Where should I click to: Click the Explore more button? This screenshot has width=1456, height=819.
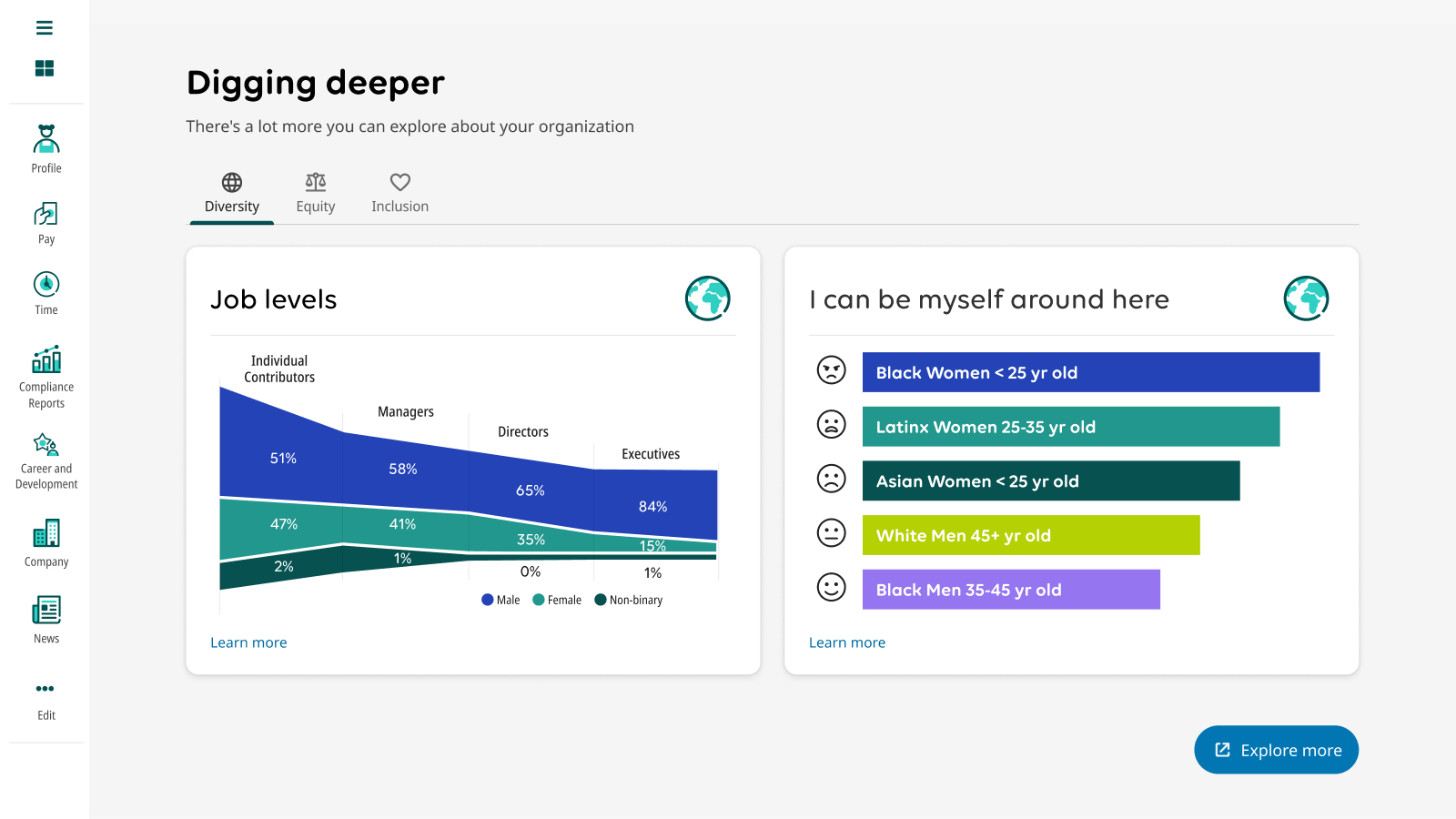(1276, 750)
